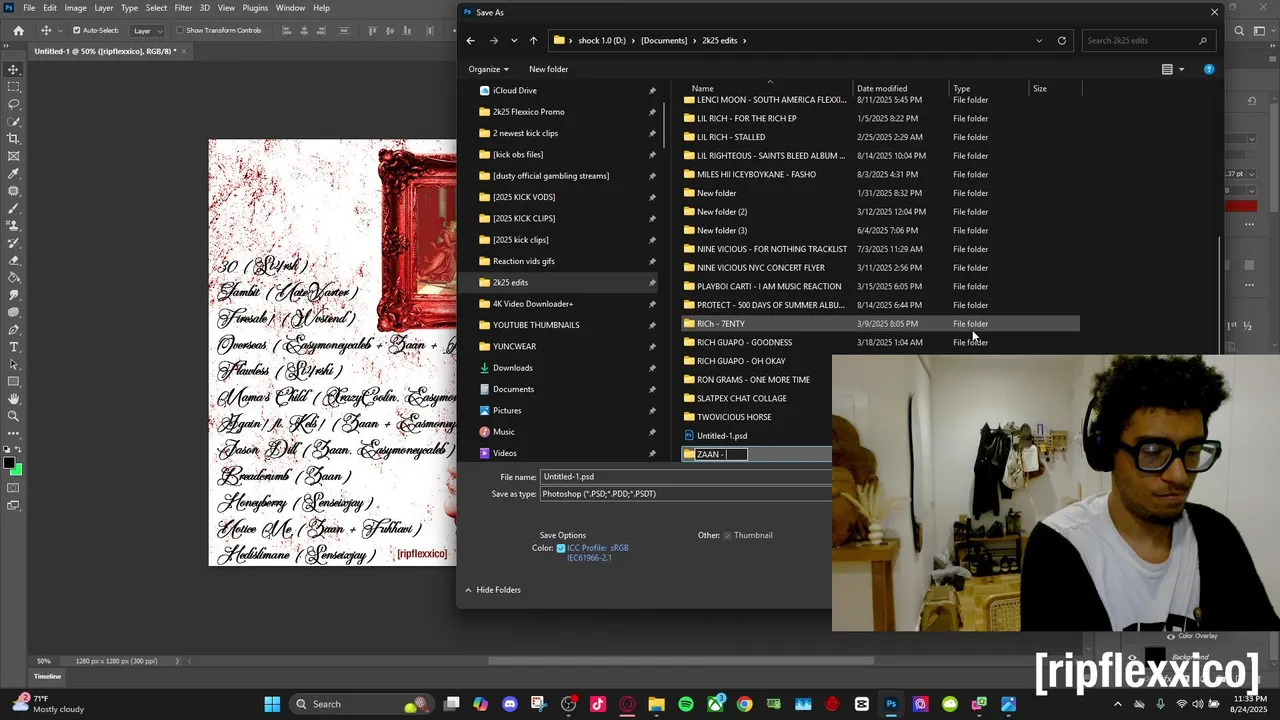Click the Save As help question-mark icon
The width and height of the screenshot is (1280, 720).
click(x=1209, y=69)
